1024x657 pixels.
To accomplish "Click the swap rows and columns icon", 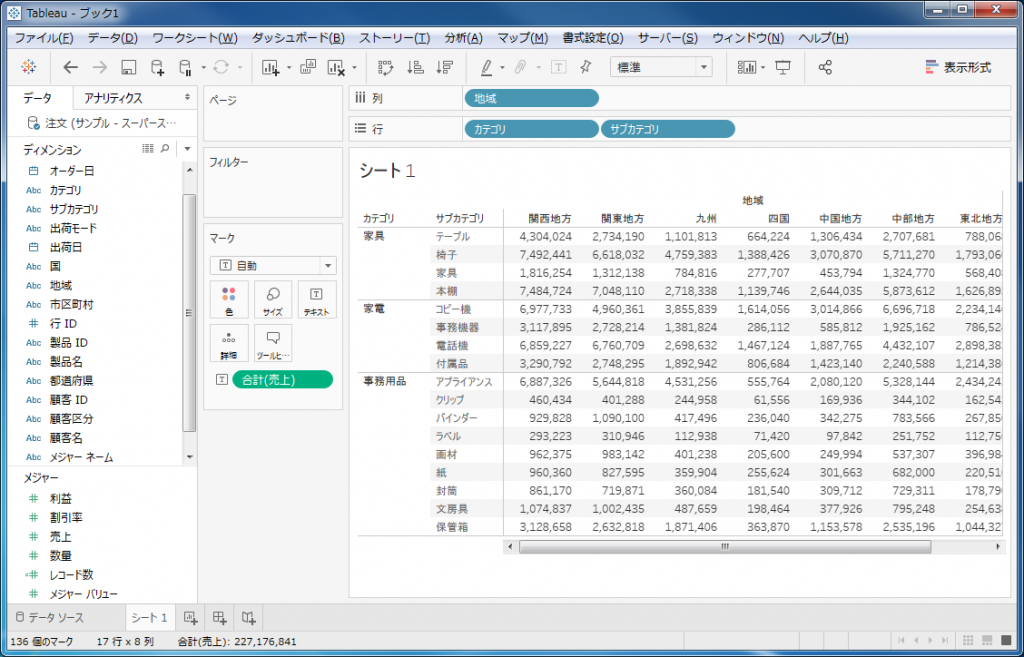I will pos(385,67).
